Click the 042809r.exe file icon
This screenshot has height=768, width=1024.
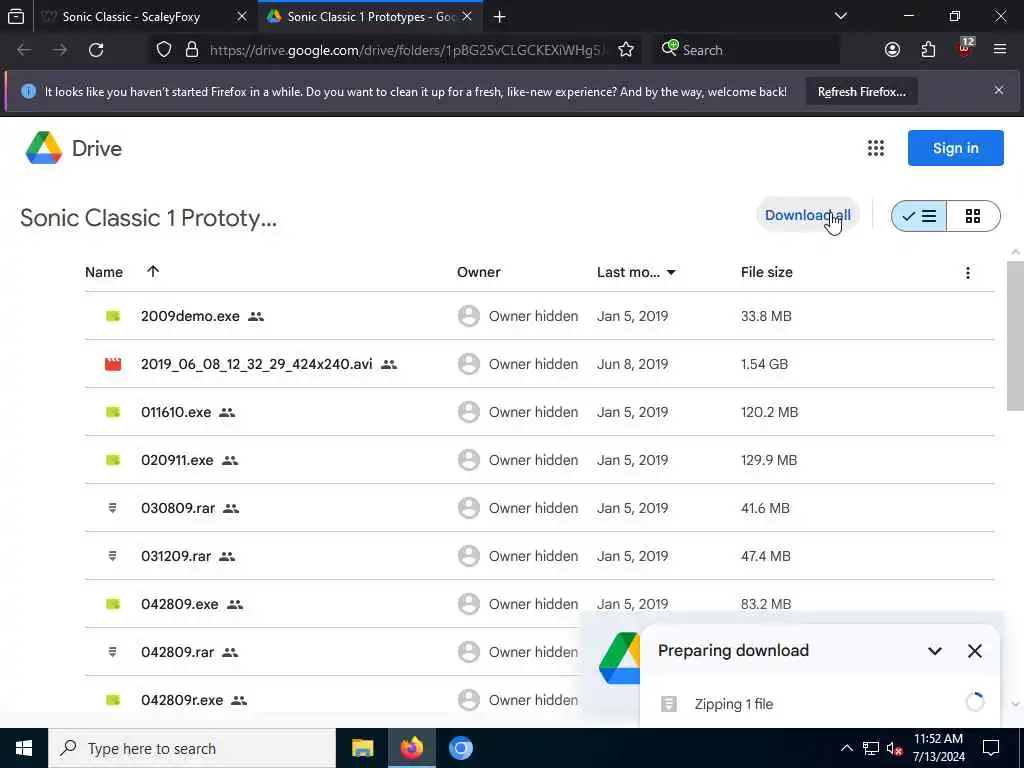pos(113,700)
